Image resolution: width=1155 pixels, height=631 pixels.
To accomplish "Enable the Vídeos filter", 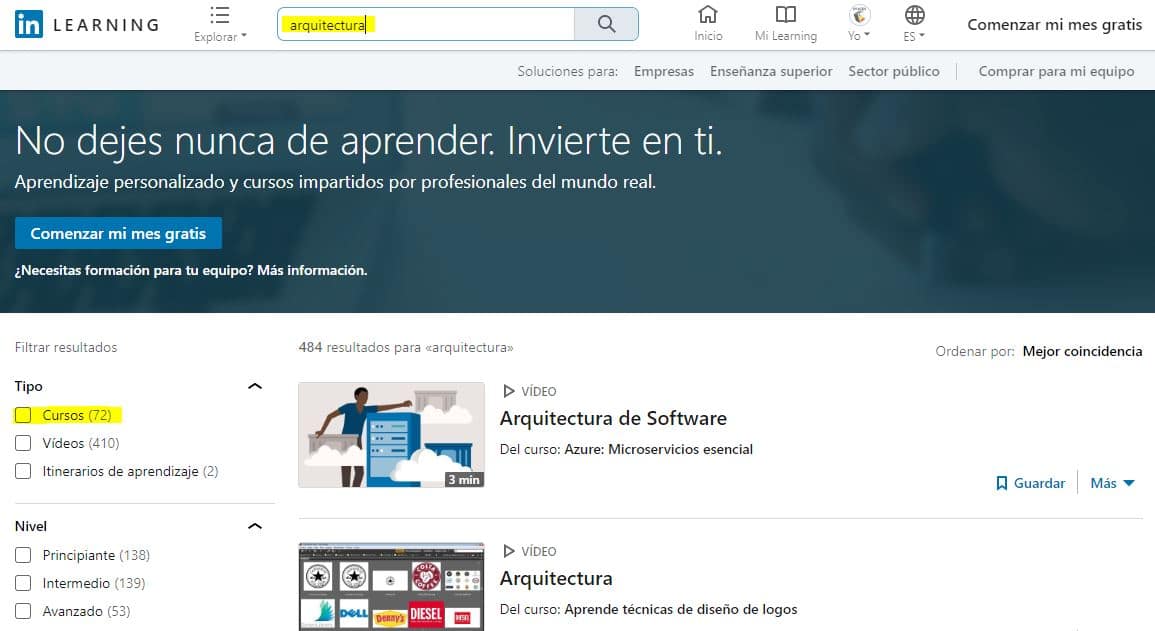I will [x=21, y=443].
